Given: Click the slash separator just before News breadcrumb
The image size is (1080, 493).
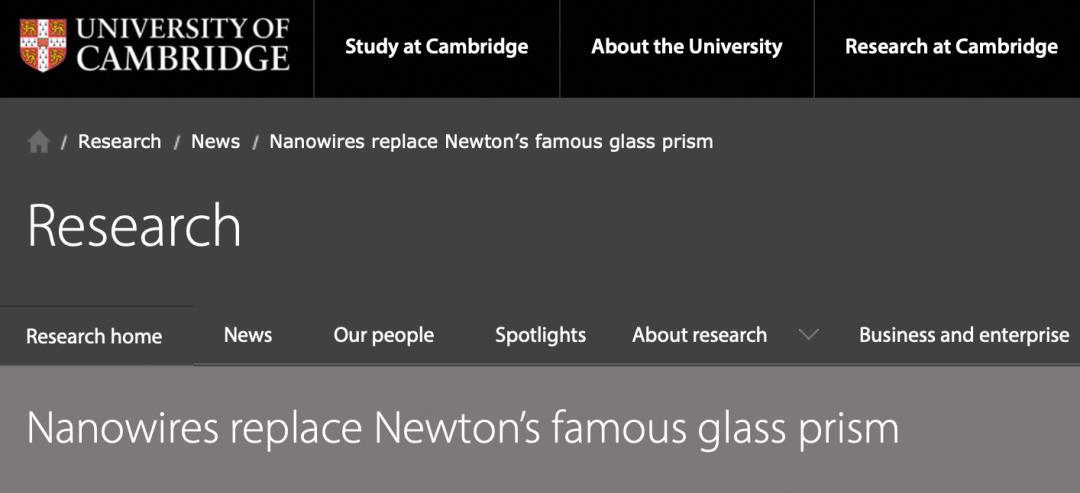Looking at the screenshot, I should (177, 142).
